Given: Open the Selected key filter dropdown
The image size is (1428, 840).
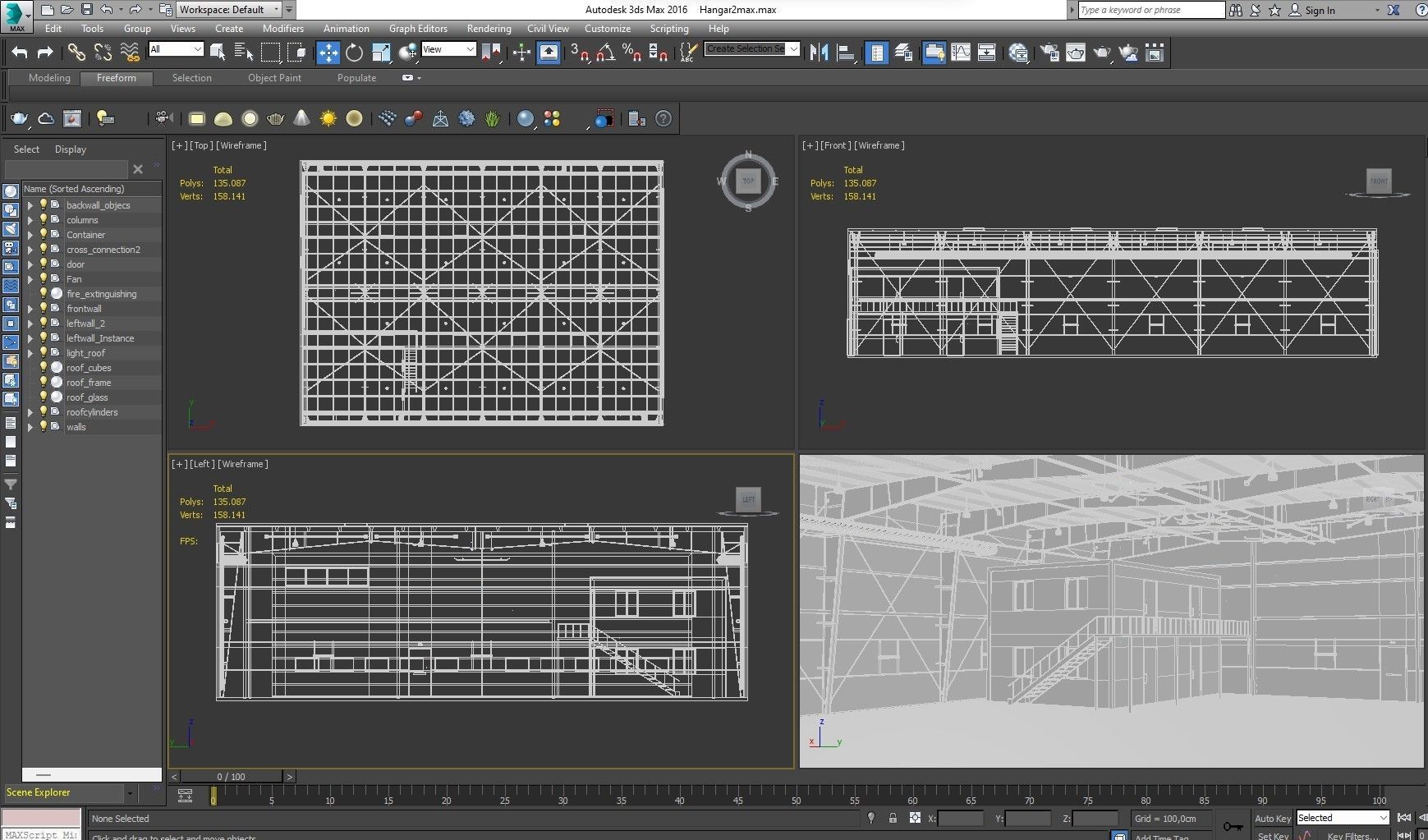Looking at the screenshot, I should point(1343,818).
